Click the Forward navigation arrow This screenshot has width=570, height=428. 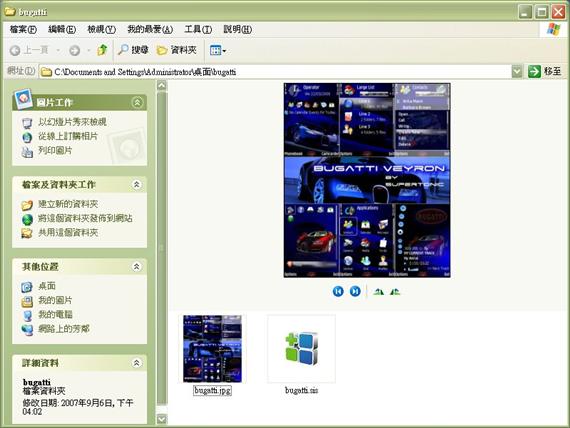[75, 50]
